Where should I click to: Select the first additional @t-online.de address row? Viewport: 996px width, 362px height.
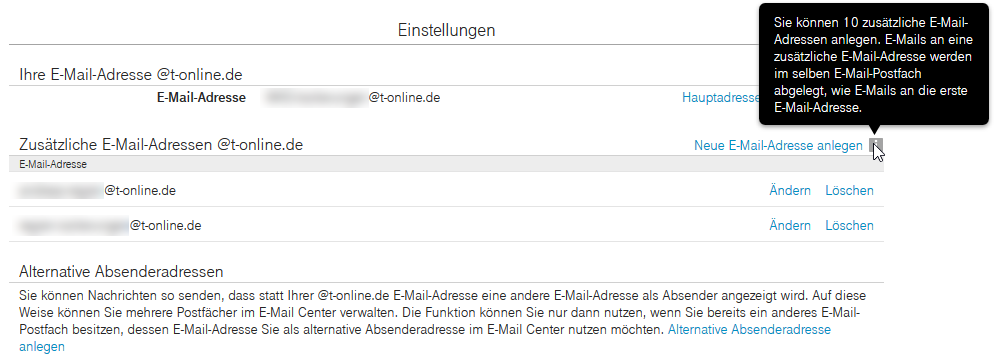[x=446, y=190]
